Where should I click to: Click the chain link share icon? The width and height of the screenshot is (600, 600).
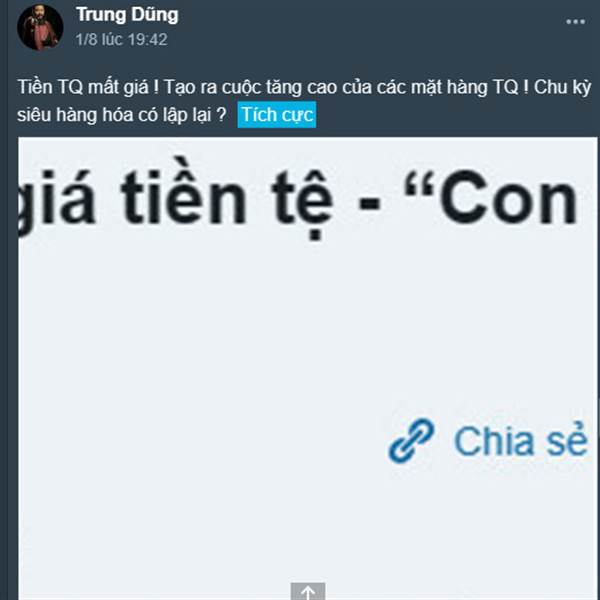click(x=411, y=440)
